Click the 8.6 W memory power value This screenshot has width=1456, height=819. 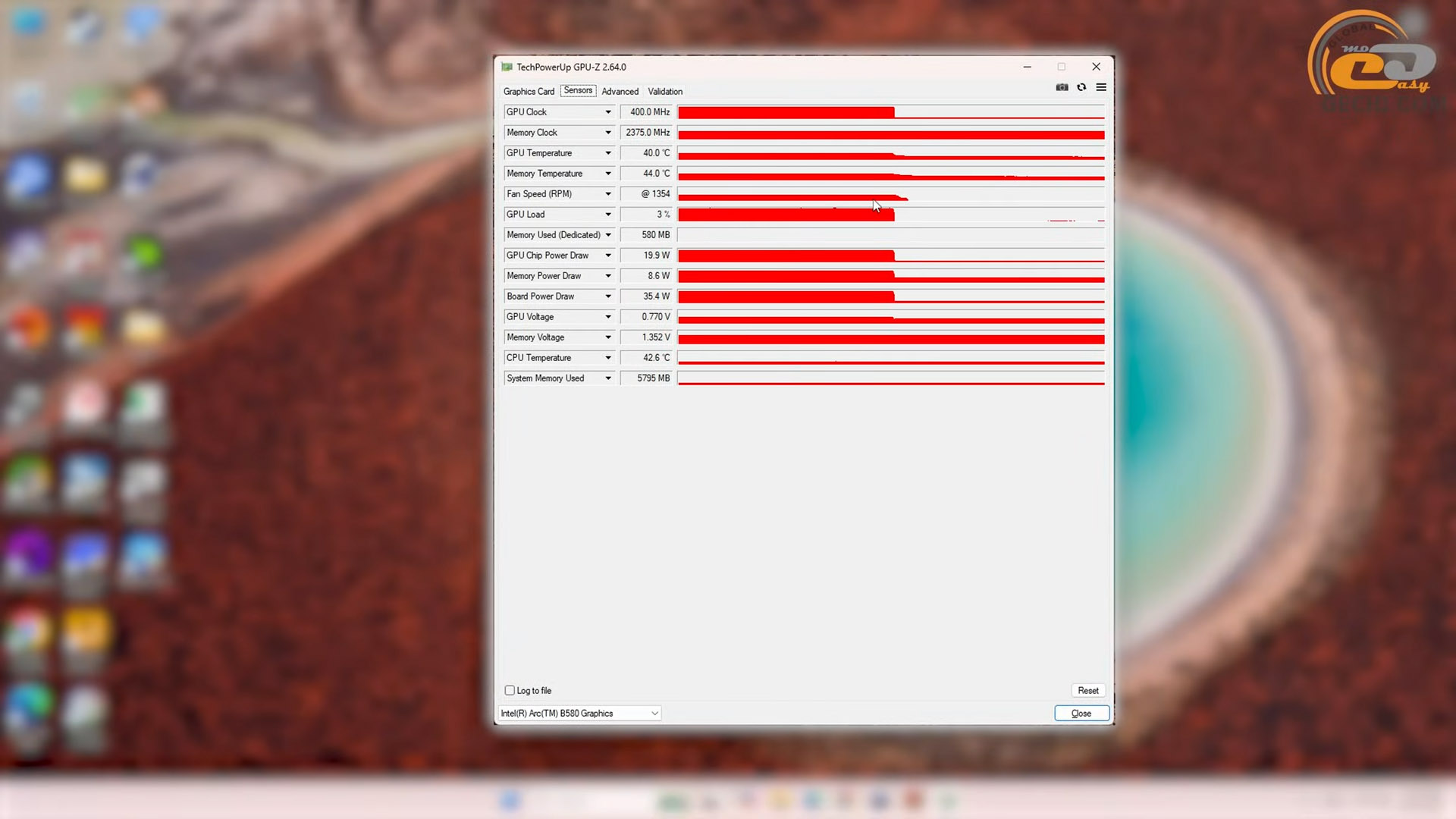(x=646, y=276)
